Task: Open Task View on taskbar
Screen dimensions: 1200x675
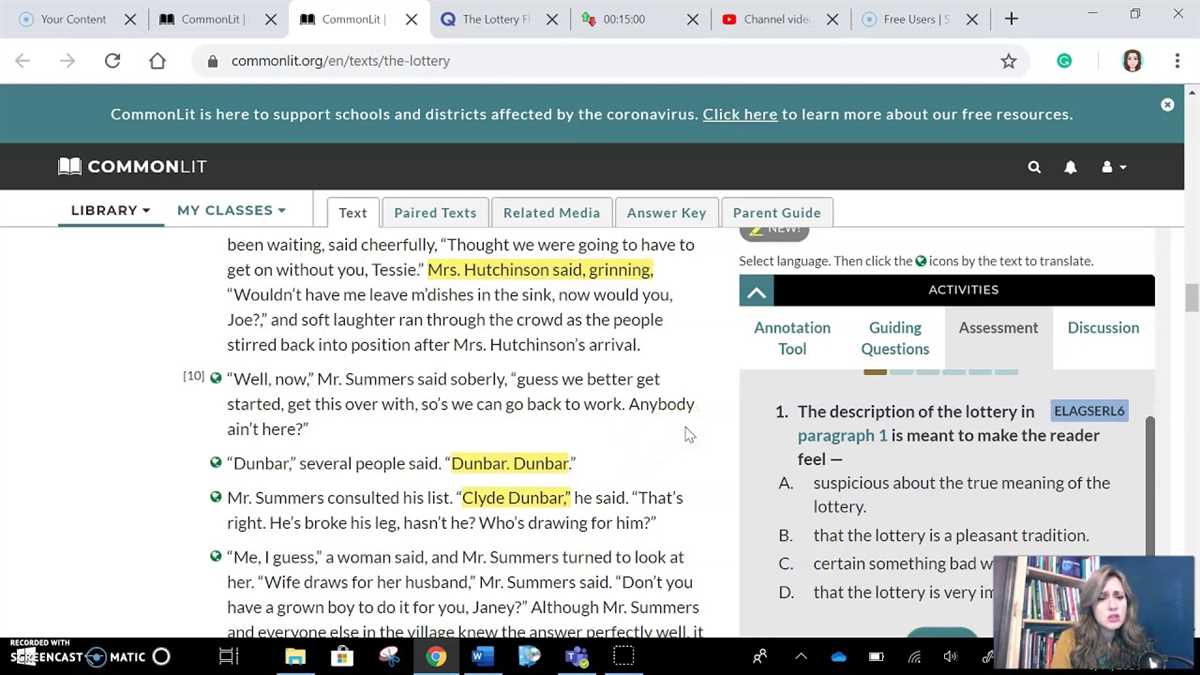Action: (228, 657)
